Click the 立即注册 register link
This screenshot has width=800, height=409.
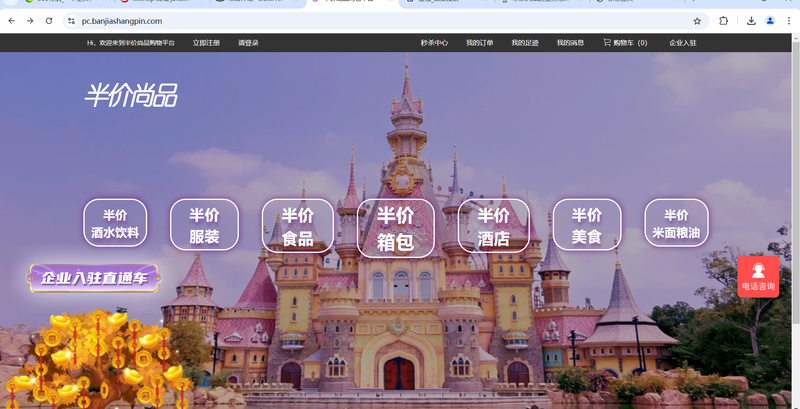[206, 43]
